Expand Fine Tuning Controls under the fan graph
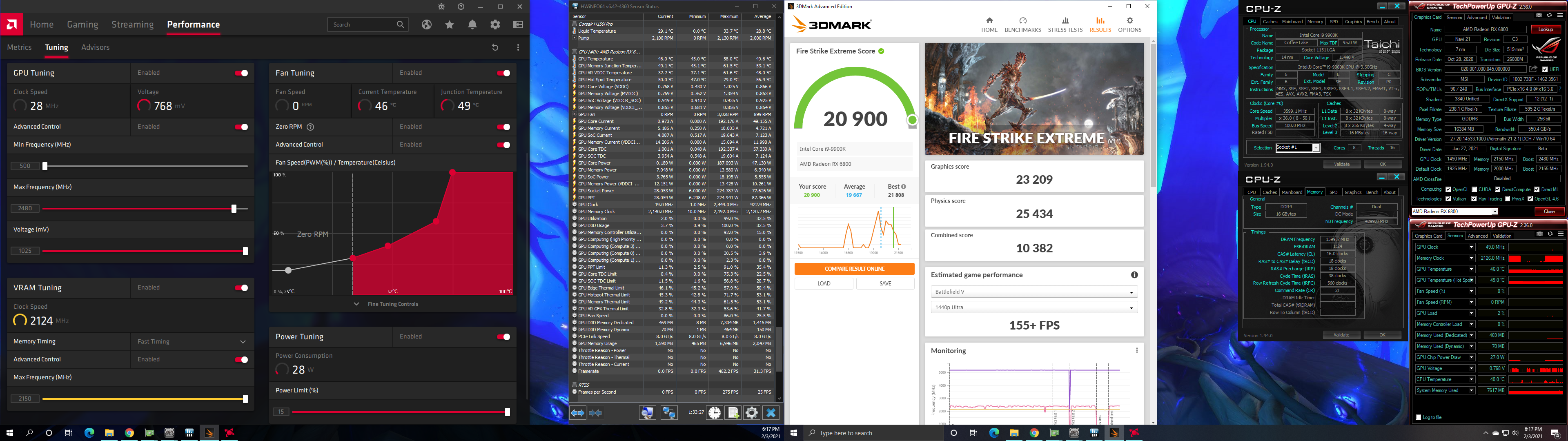The image size is (1568, 441). click(386, 304)
